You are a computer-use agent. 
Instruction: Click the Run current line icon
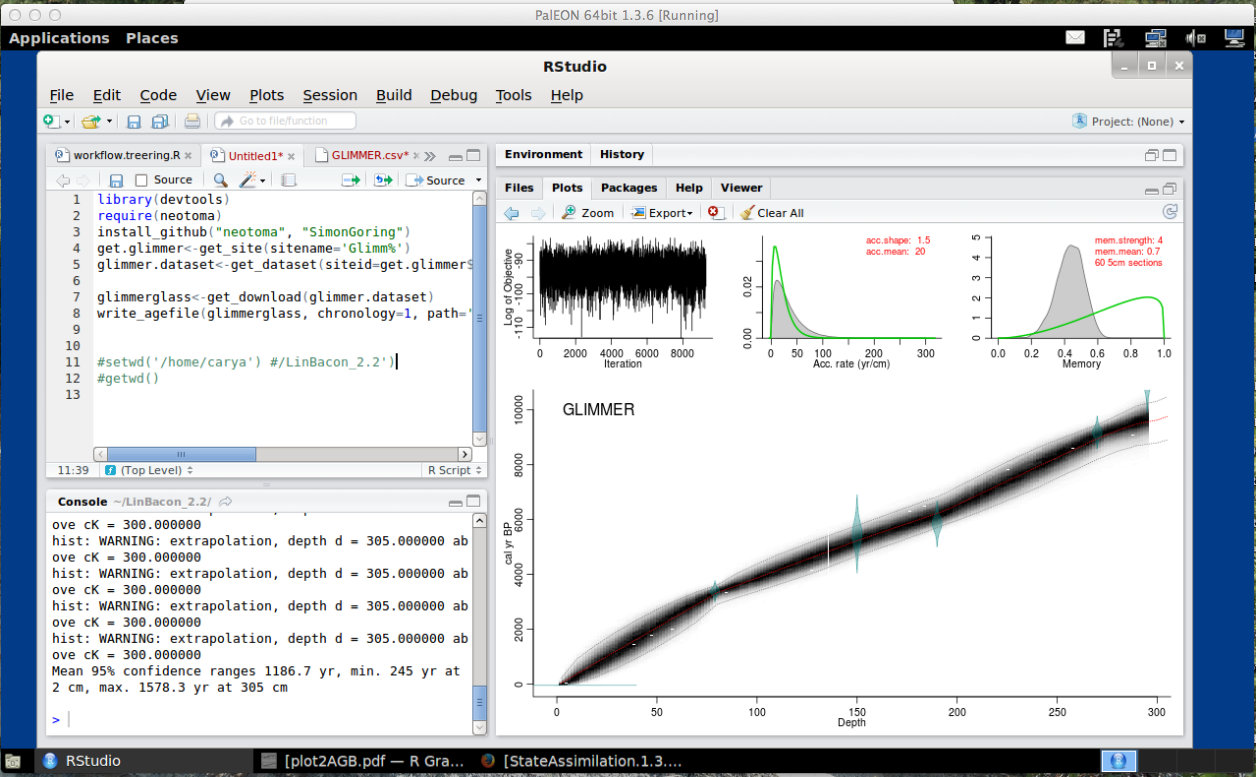351,180
